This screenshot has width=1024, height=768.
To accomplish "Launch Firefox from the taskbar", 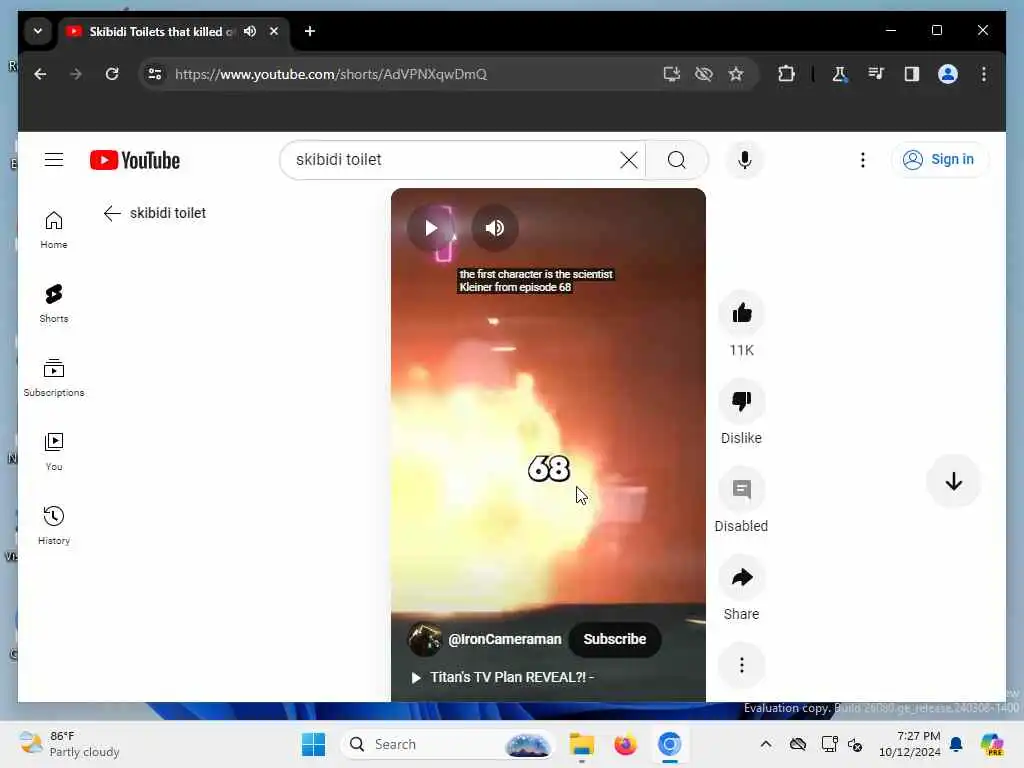I will 625,744.
